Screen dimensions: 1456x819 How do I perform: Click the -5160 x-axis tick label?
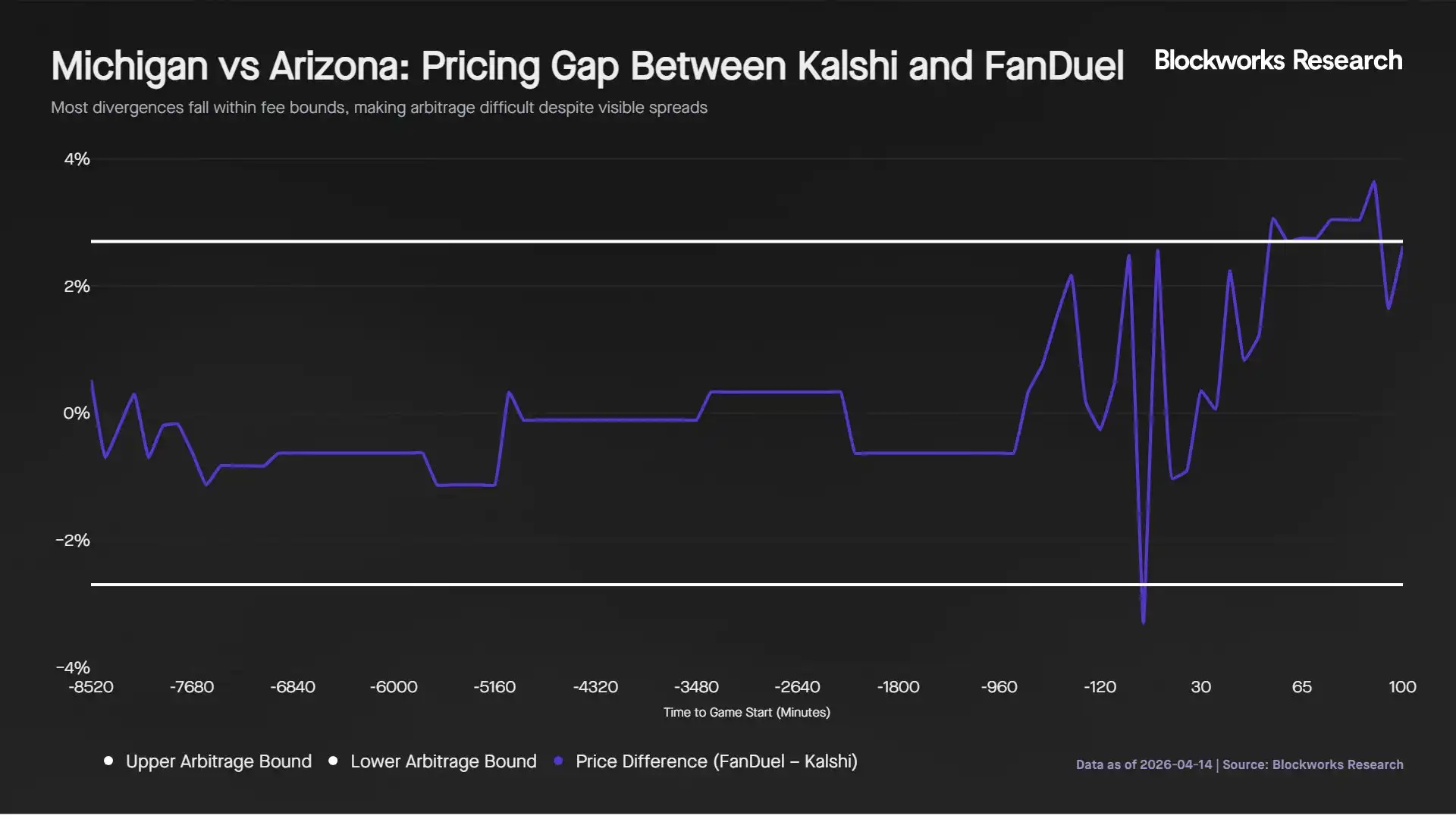click(494, 687)
